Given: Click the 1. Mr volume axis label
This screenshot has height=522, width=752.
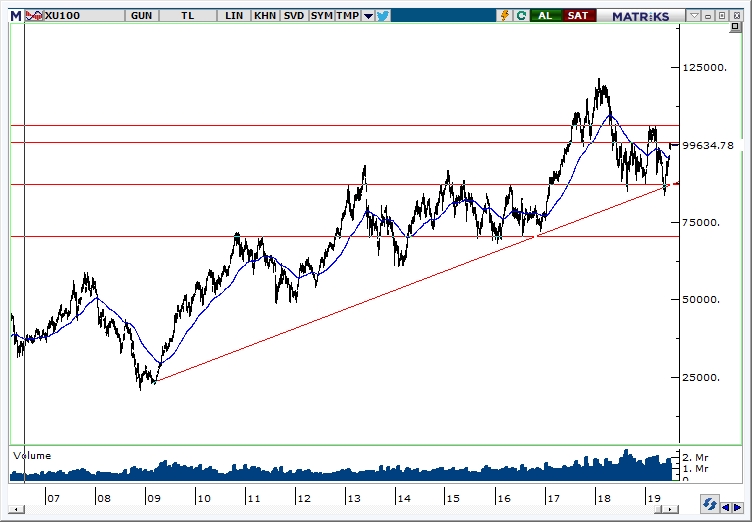Looking at the screenshot, I should [695, 469].
